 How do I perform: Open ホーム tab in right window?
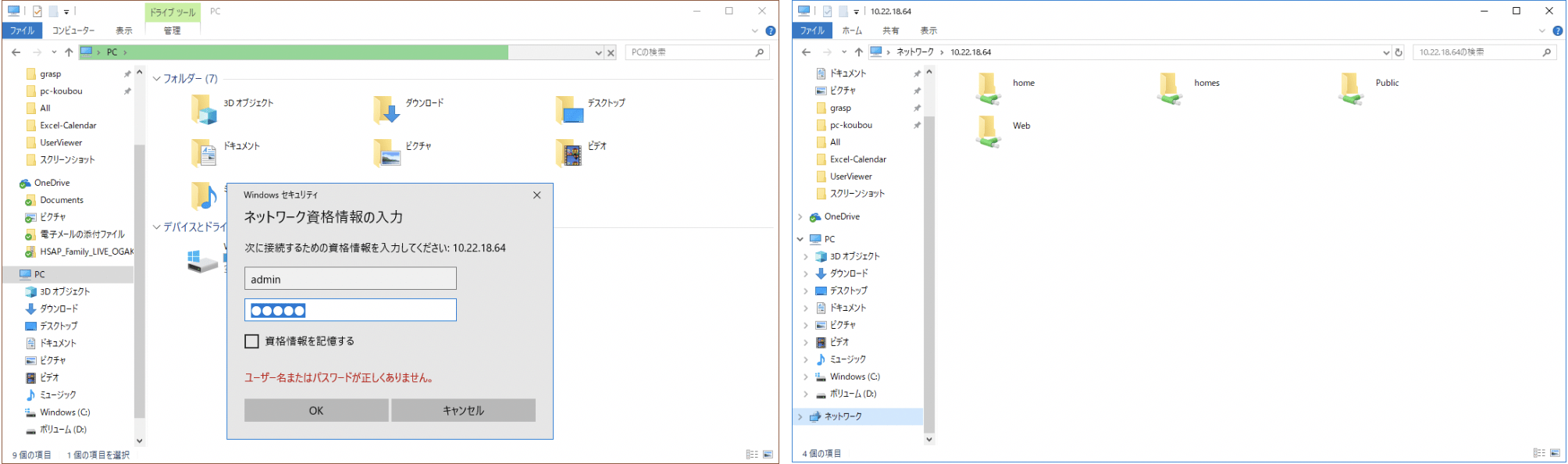point(852,30)
